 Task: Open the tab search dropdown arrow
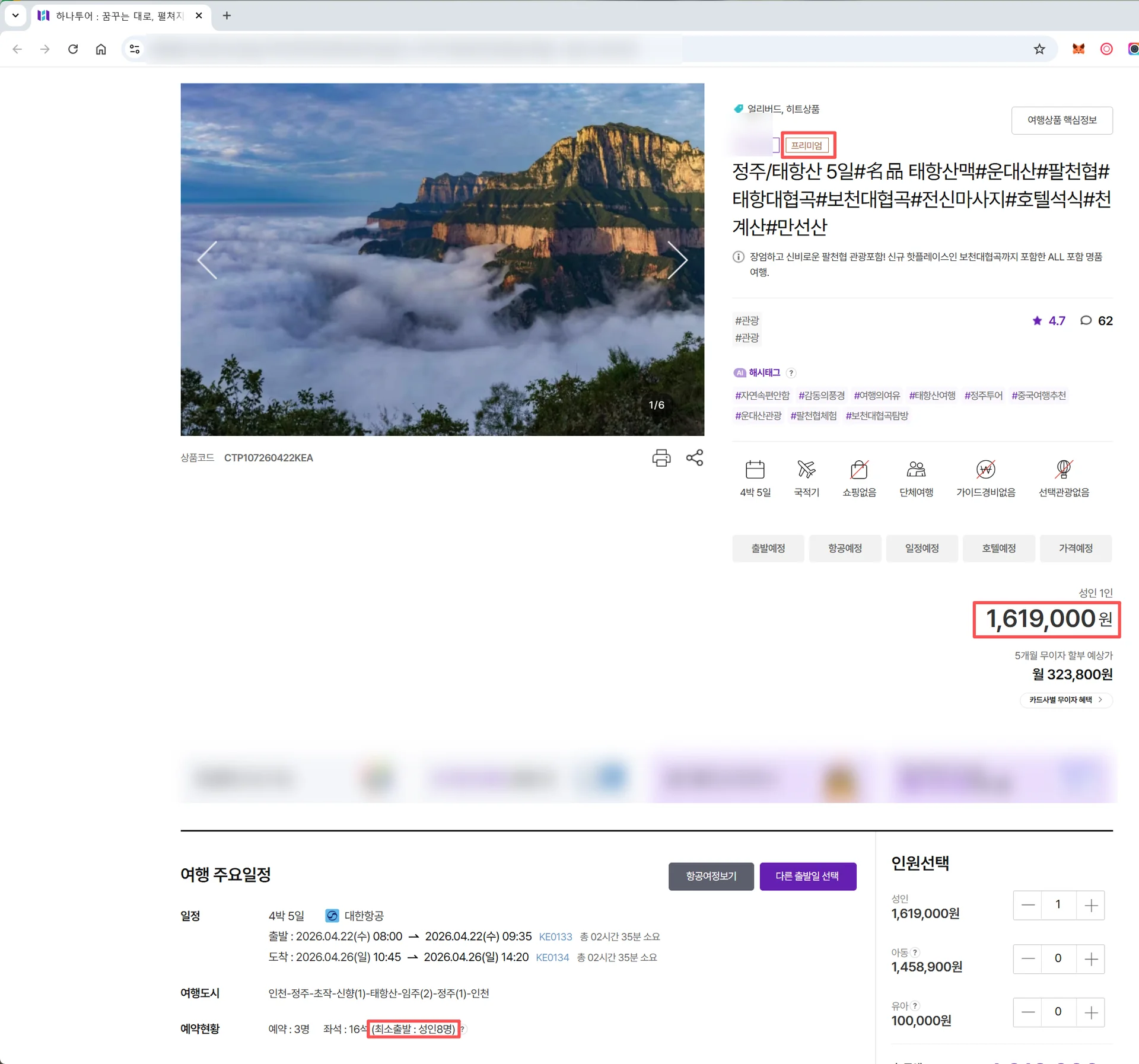coord(15,15)
